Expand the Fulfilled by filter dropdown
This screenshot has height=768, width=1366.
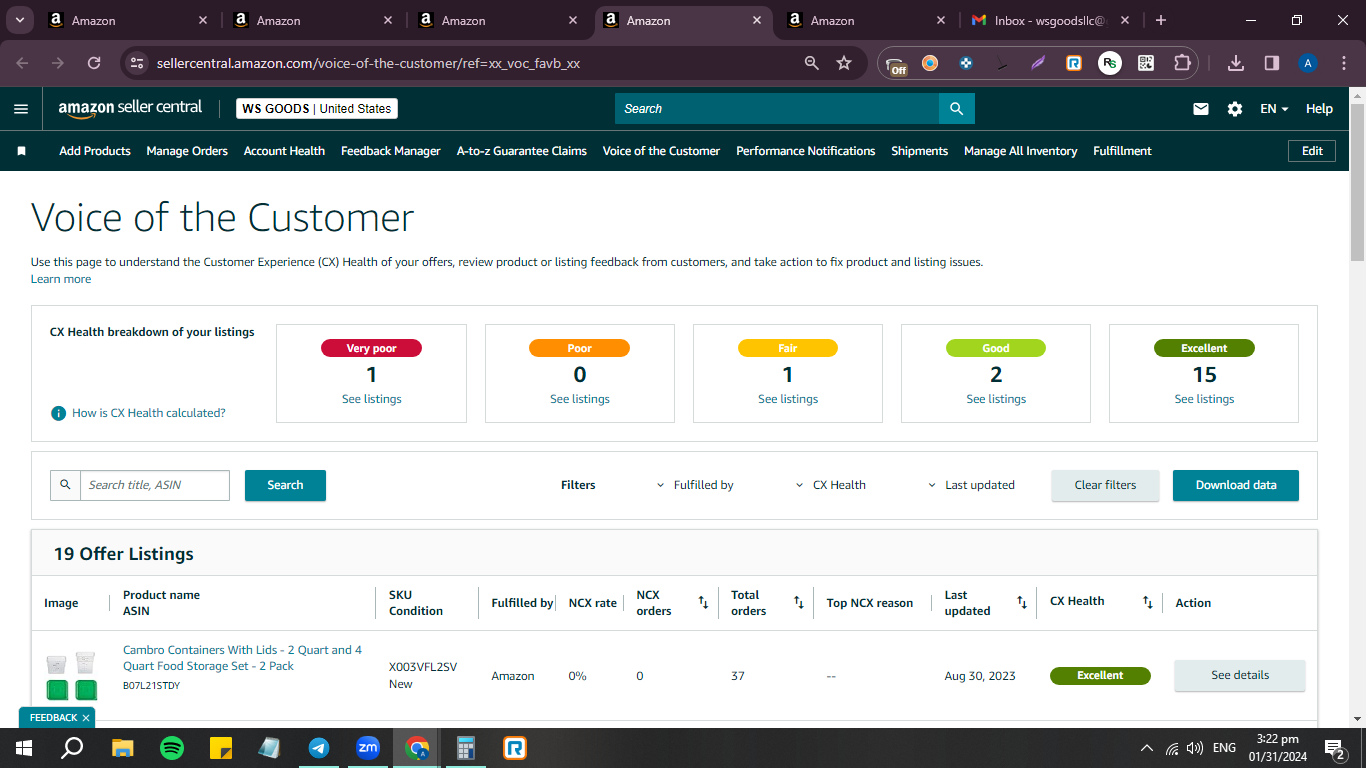point(695,485)
